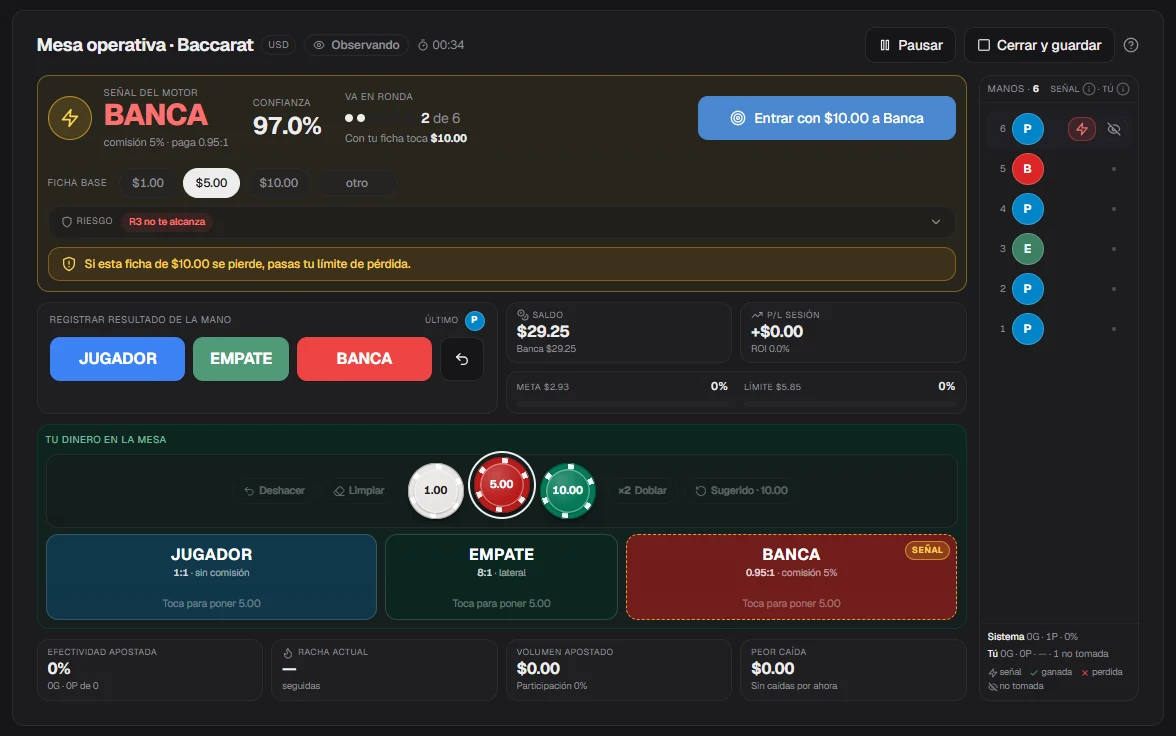
Task: Click the ×2 Doblar button
Action: [x=642, y=491]
